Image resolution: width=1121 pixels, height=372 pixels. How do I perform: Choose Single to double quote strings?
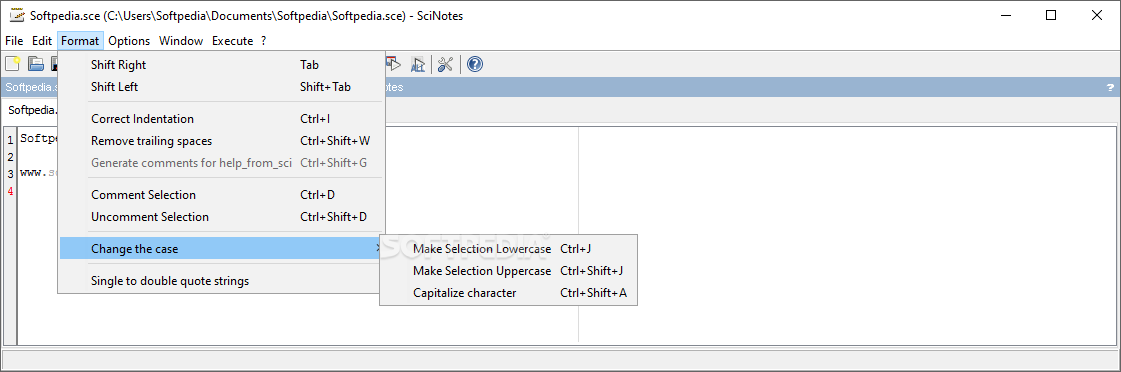[221, 281]
